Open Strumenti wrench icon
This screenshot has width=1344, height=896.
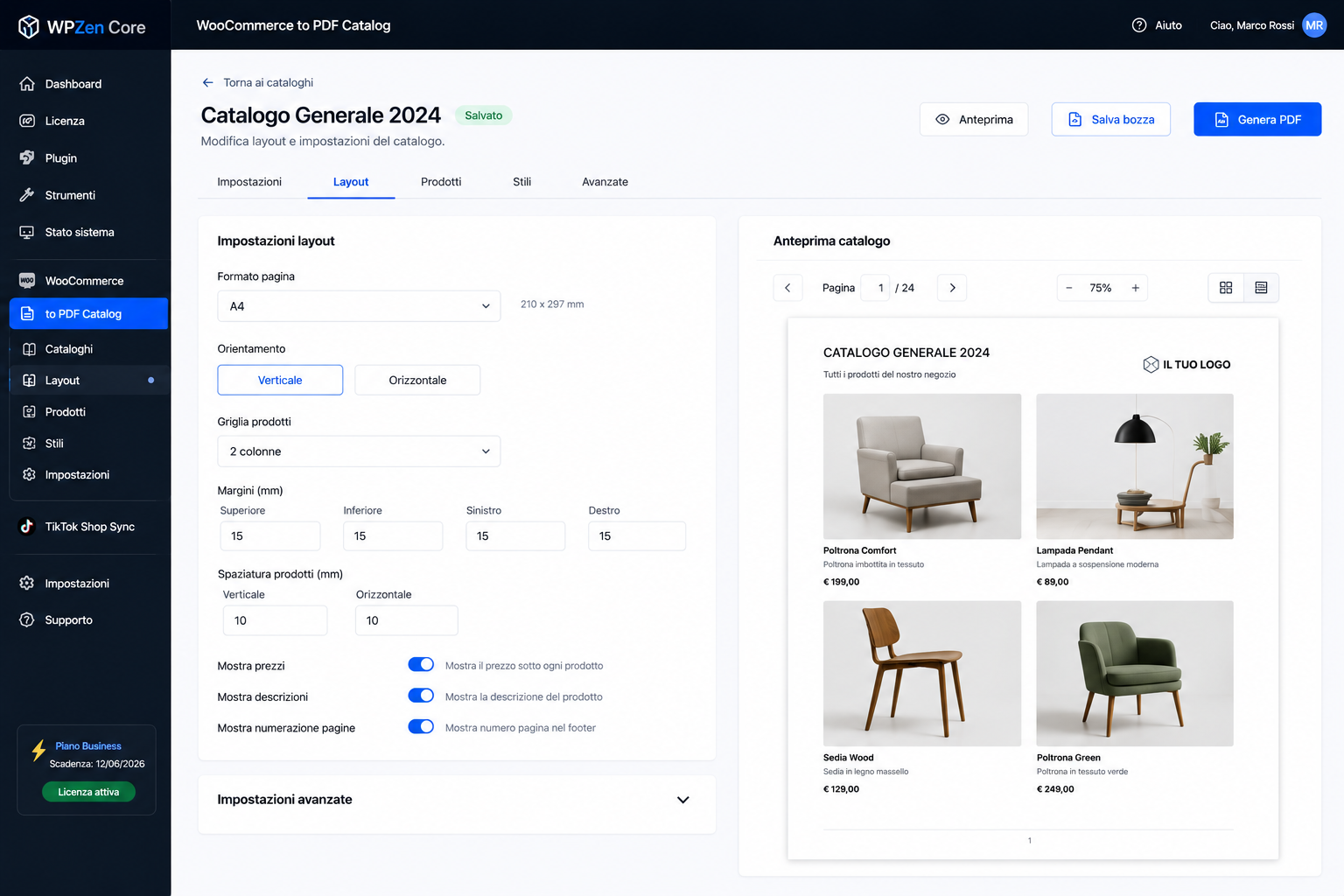(x=27, y=195)
